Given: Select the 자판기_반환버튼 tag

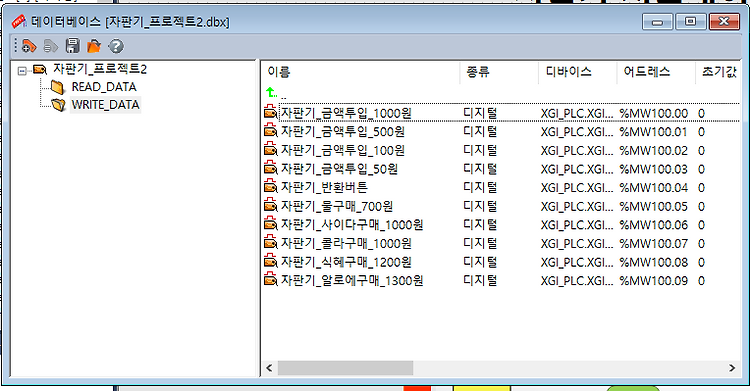Looking at the screenshot, I should [x=324, y=188].
